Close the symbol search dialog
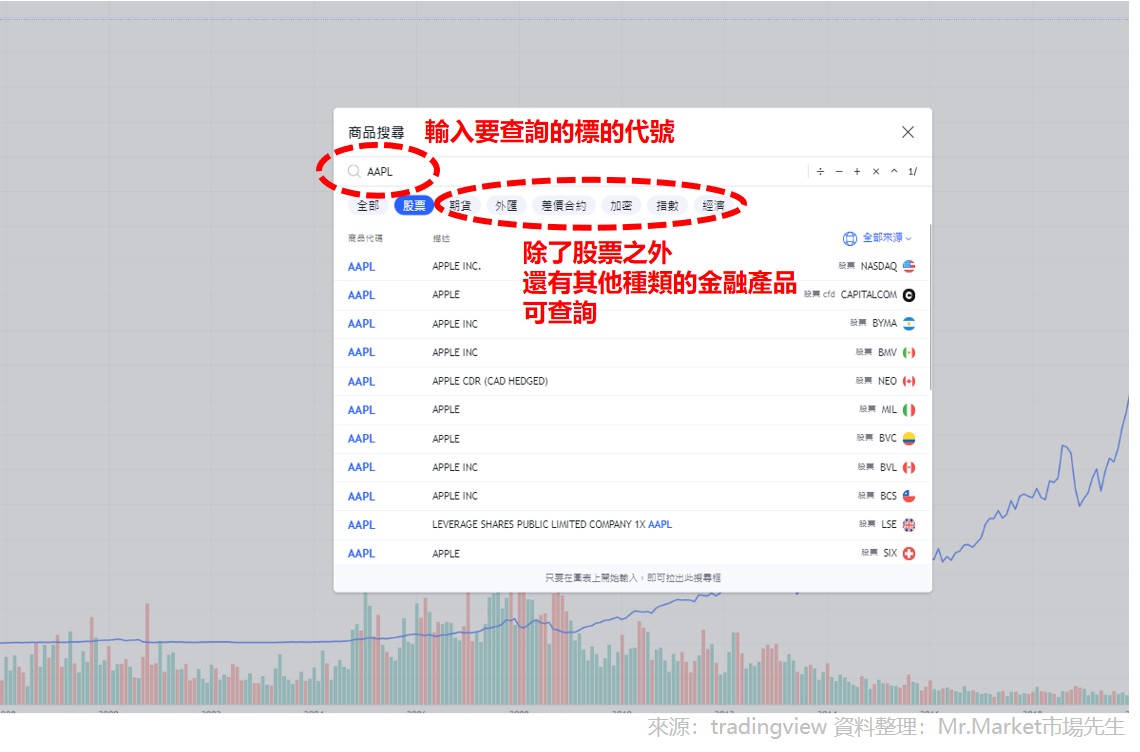This screenshot has height=752, width=1140. pos(907,132)
